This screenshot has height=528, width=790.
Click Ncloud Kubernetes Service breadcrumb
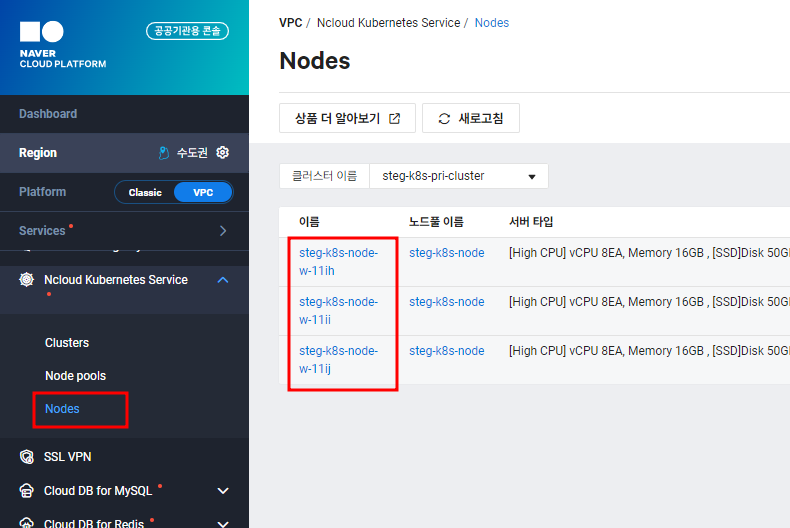pyautogui.click(x=388, y=23)
